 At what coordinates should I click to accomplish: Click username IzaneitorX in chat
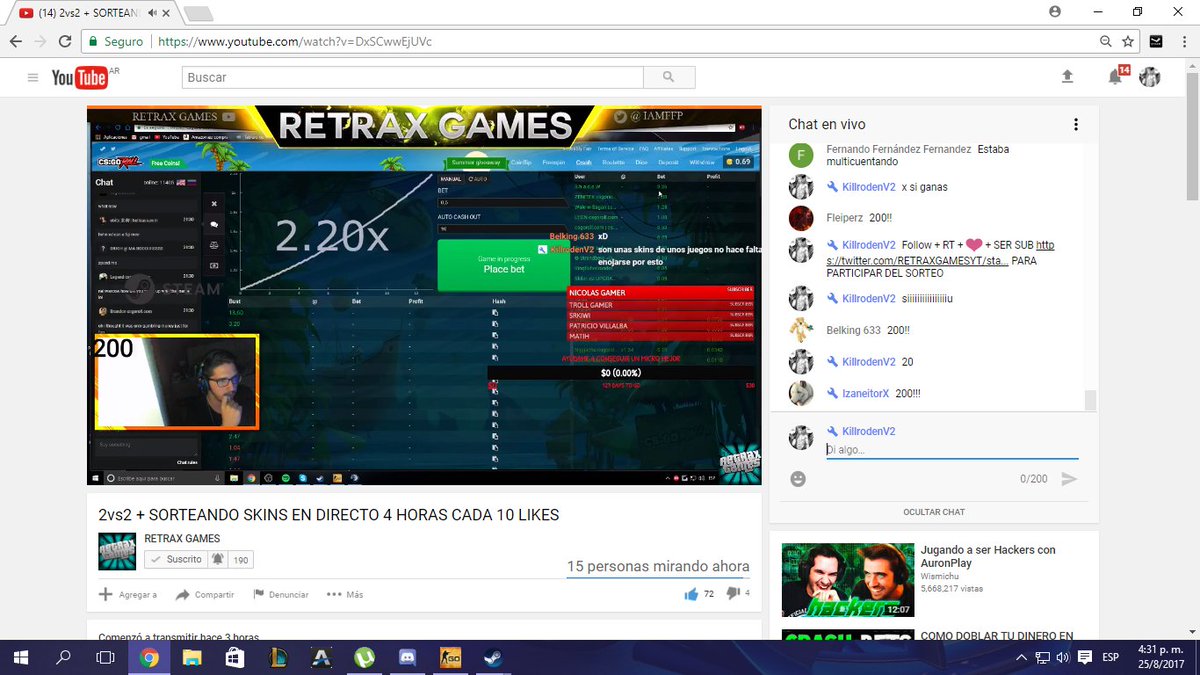(865, 394)
